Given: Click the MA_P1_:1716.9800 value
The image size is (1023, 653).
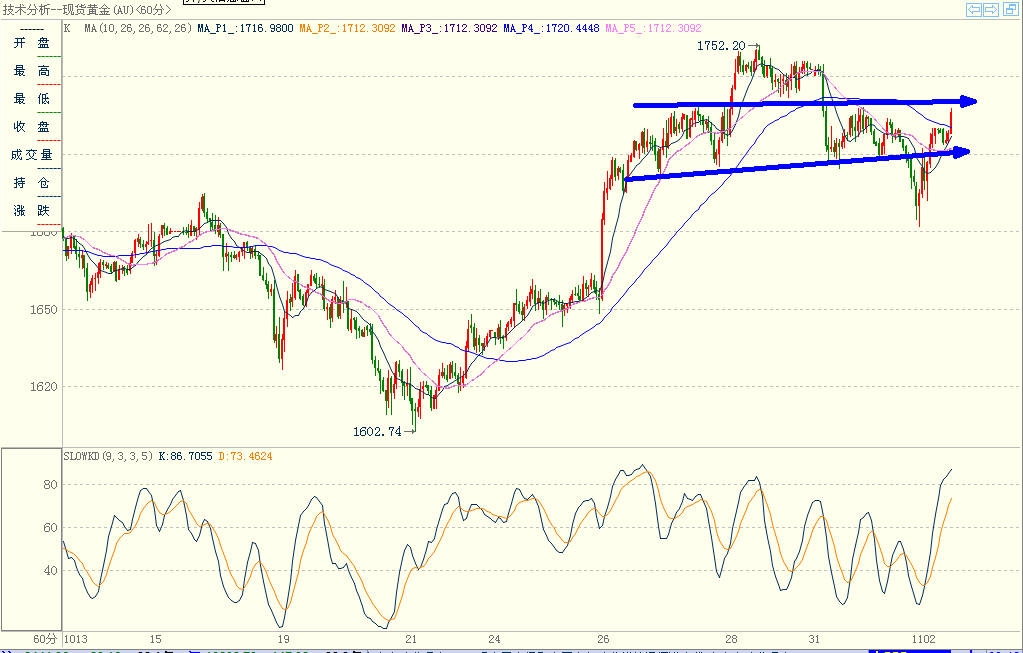Looking at the screenshot, I should click(x=245, y=28).
